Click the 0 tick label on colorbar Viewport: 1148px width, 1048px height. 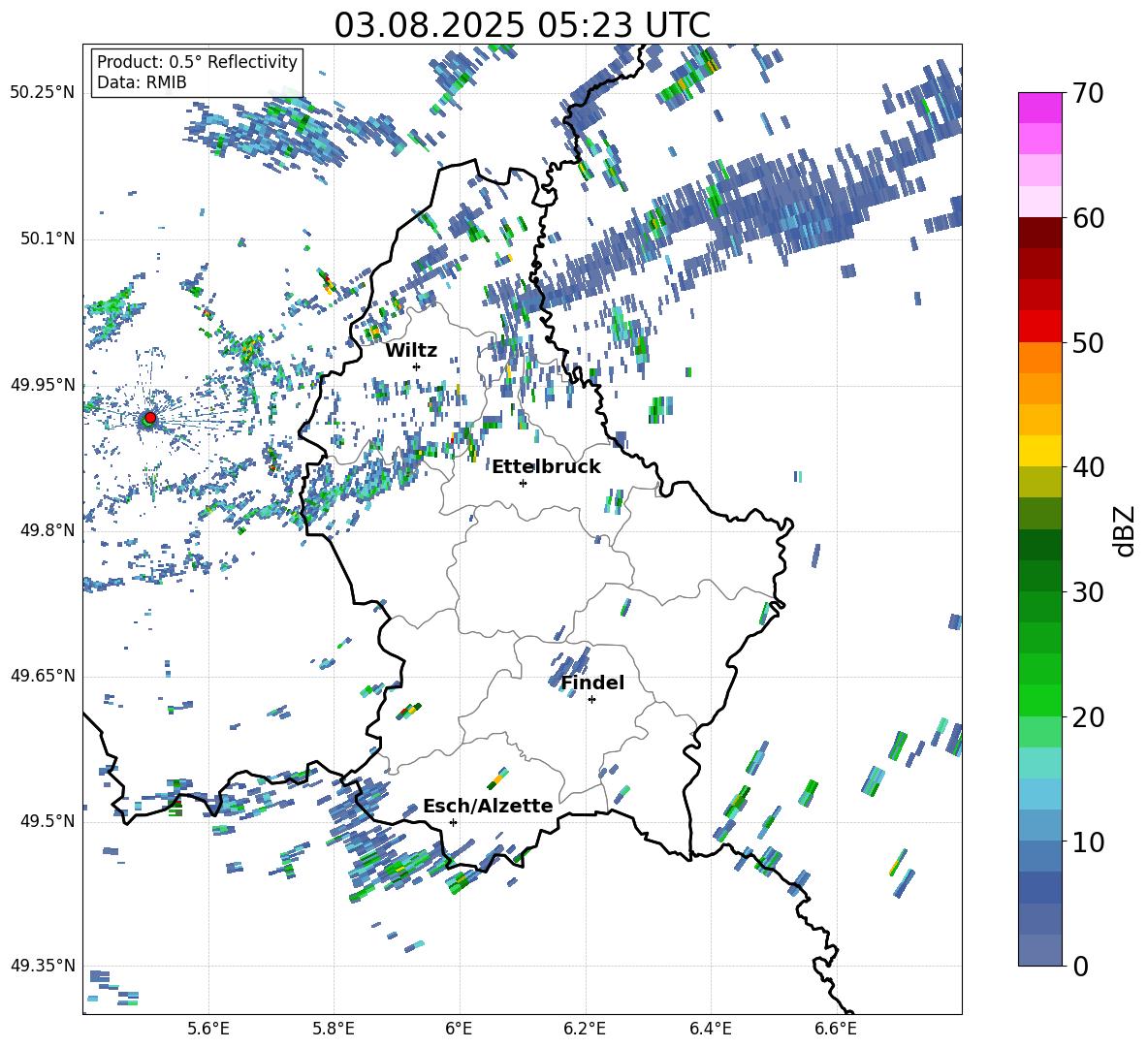tap(1080, 966)
